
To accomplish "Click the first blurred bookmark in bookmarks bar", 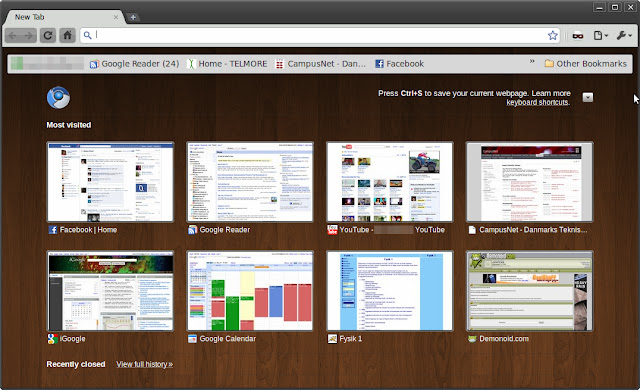I will click(47, 64).
